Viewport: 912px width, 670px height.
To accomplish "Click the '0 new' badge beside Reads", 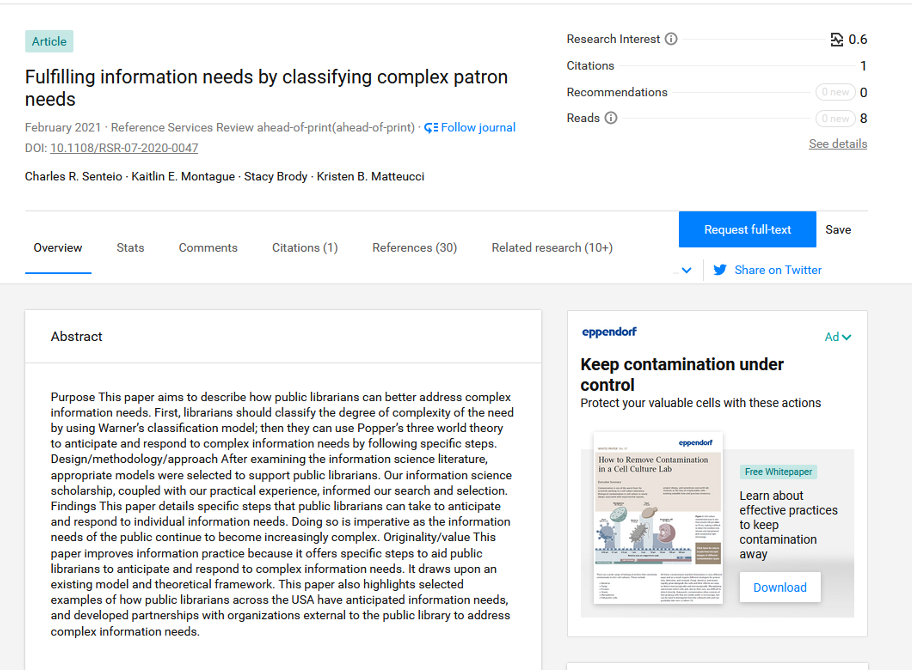I will [x=835, y=118].
